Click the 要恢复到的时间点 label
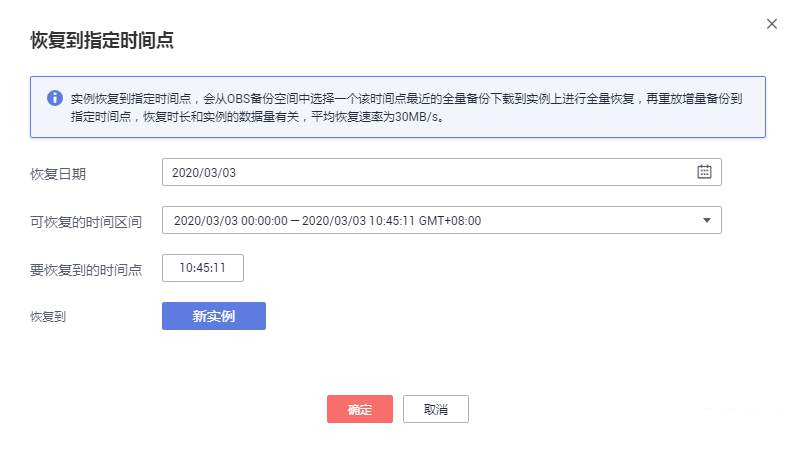This screenshot has height=452, width=796. click(x=86, y=270)
